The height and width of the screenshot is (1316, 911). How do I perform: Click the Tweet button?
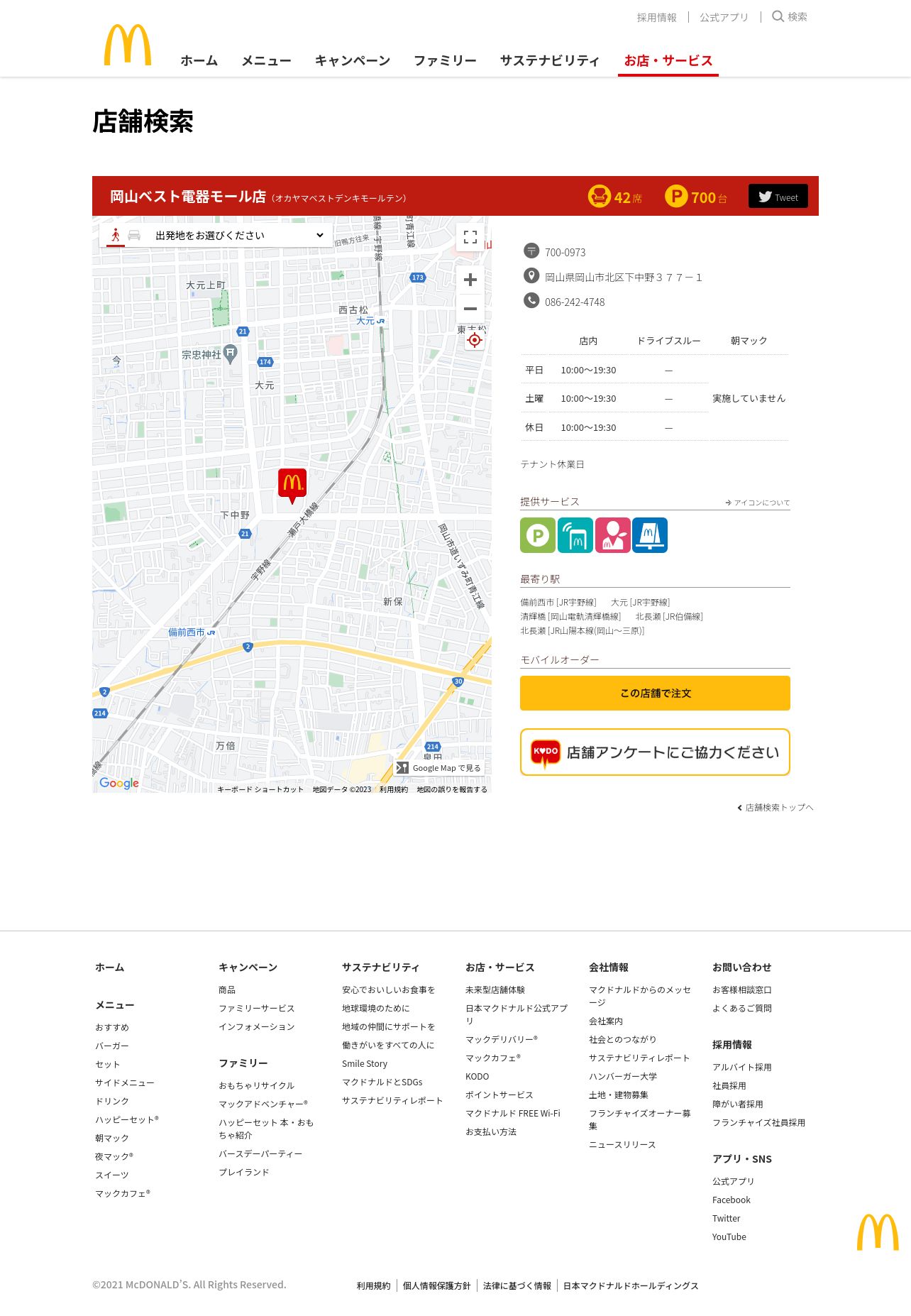tap(778, 197)
